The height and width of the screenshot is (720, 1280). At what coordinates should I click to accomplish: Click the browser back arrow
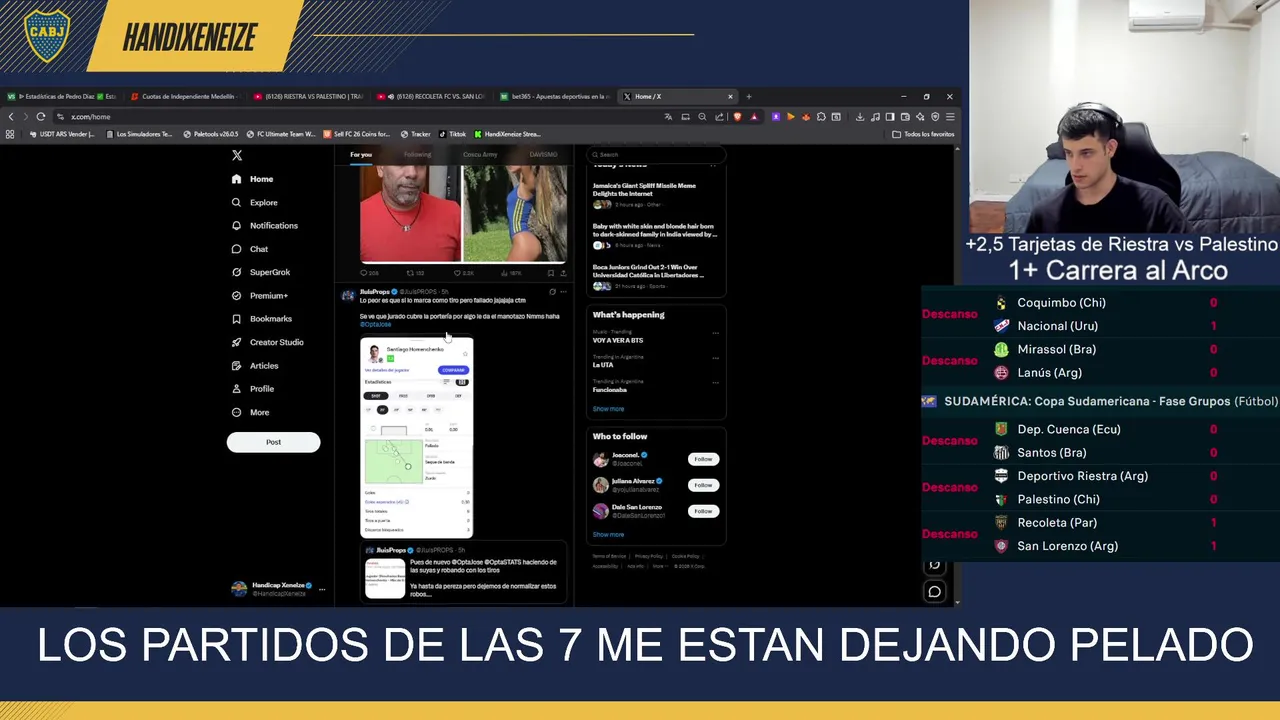pos(11,117)
